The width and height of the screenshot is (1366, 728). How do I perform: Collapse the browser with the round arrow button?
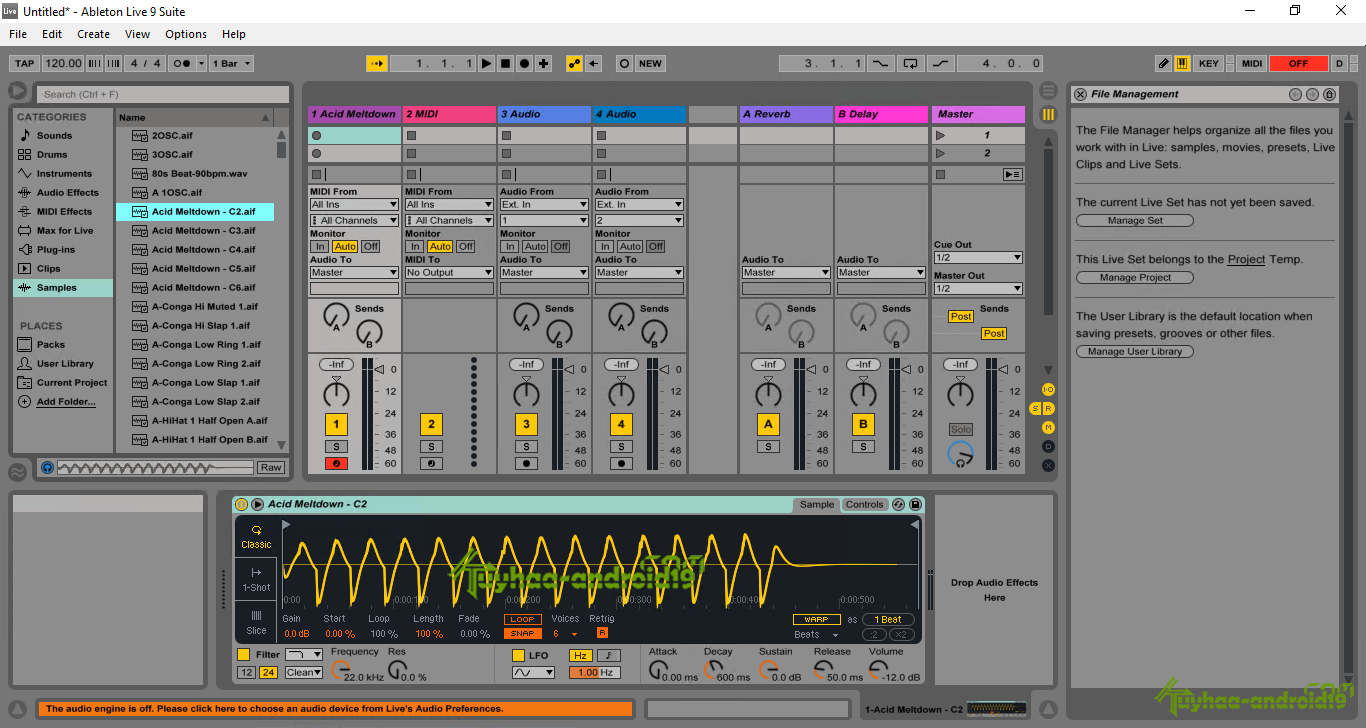coord(18,91)
